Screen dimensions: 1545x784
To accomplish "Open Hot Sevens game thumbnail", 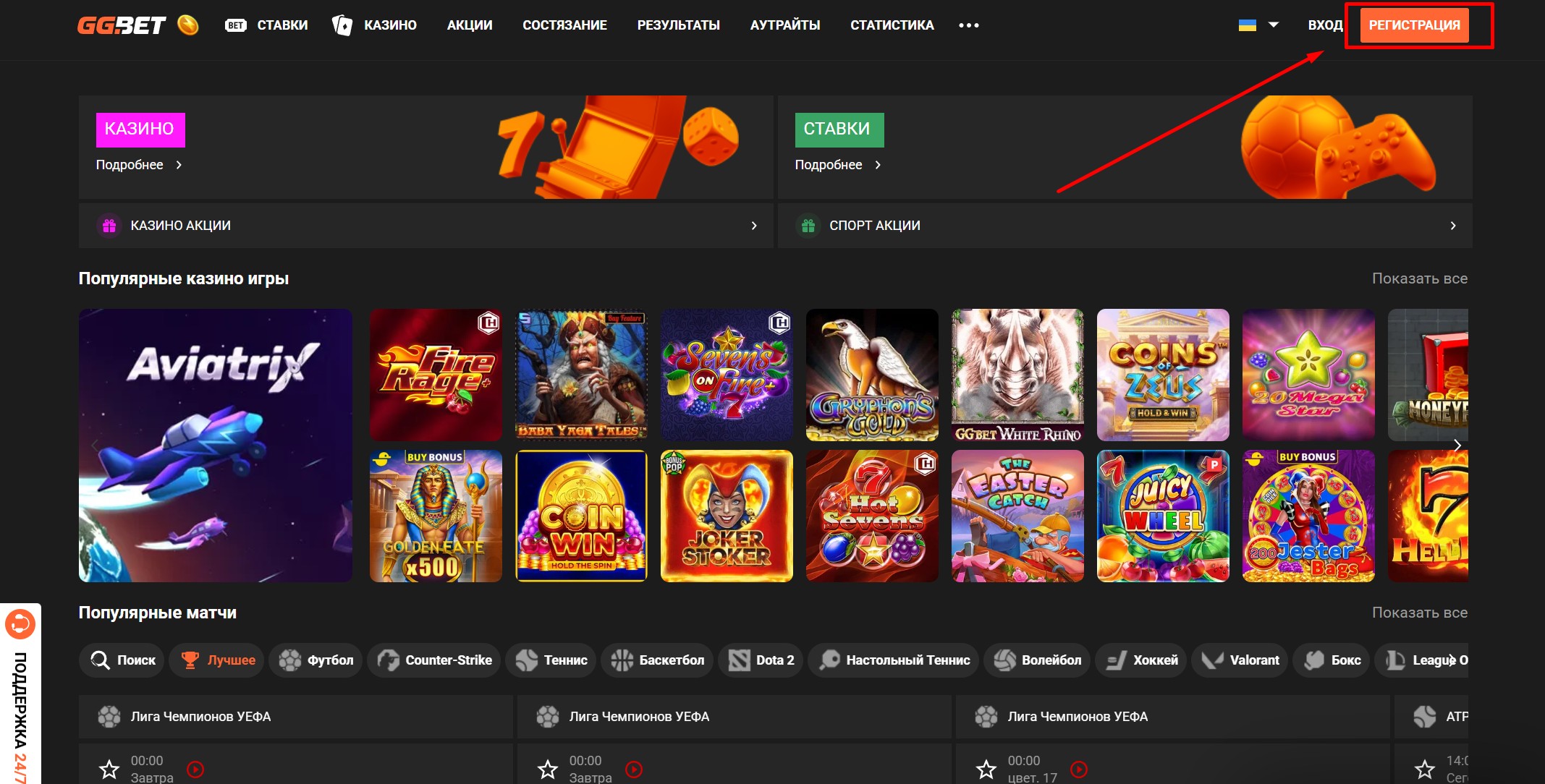I will click(872, 516).
